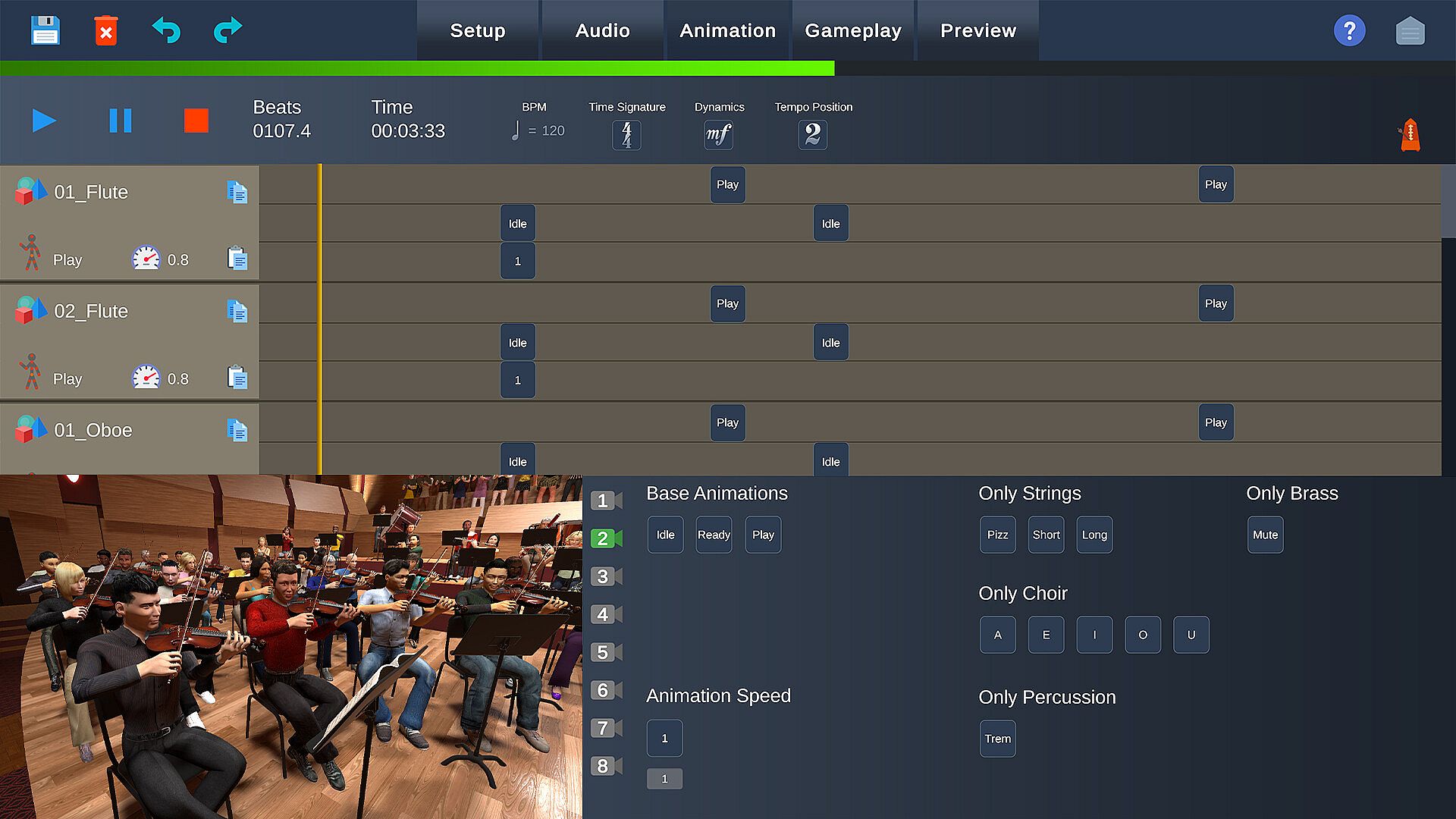This screenshot has height=819, width=1456.
Task: Open the Tempo Position selector
Action: pyautogui.click(x=812, y=135)
